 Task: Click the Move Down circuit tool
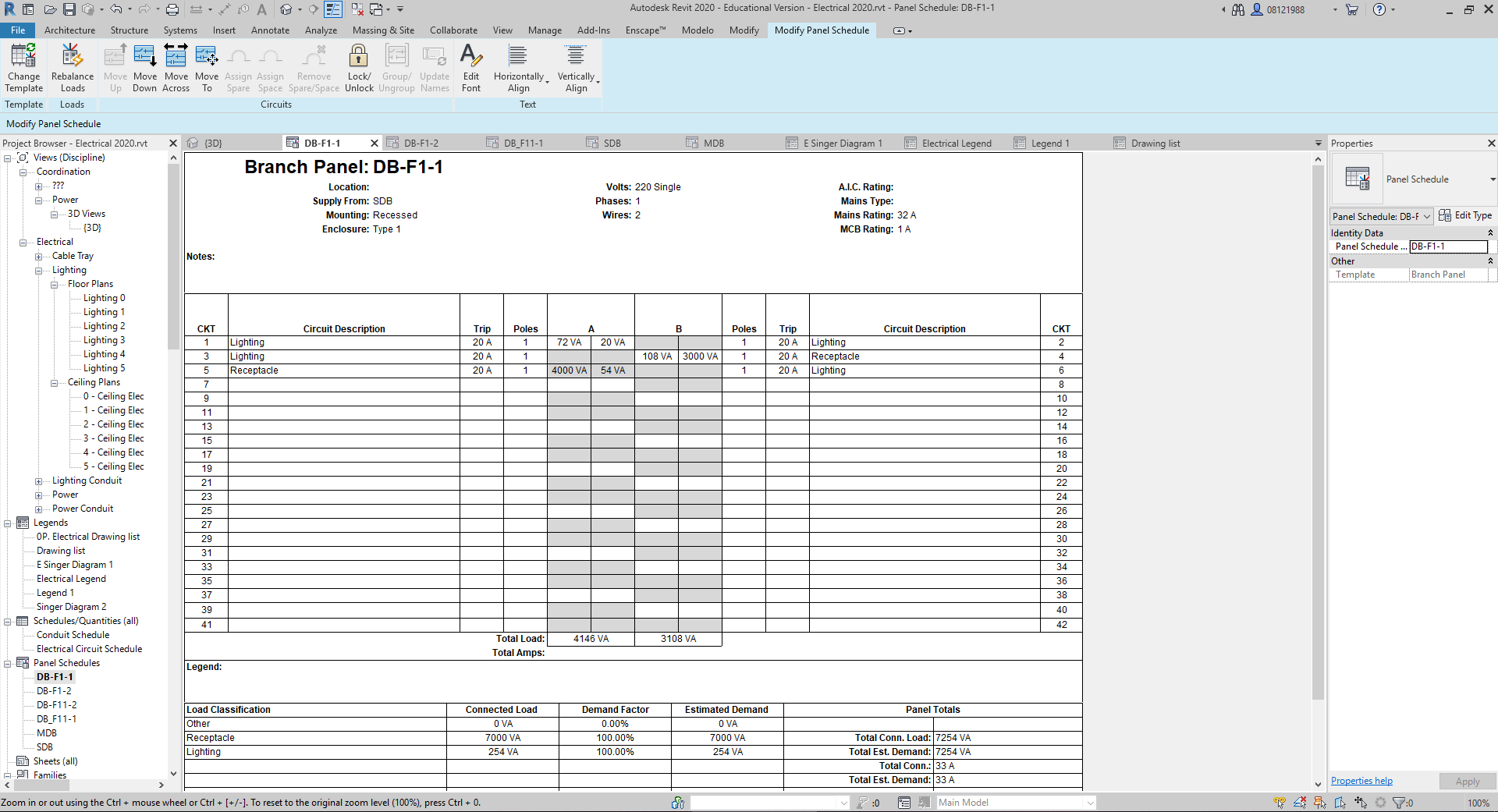(145, 57)
